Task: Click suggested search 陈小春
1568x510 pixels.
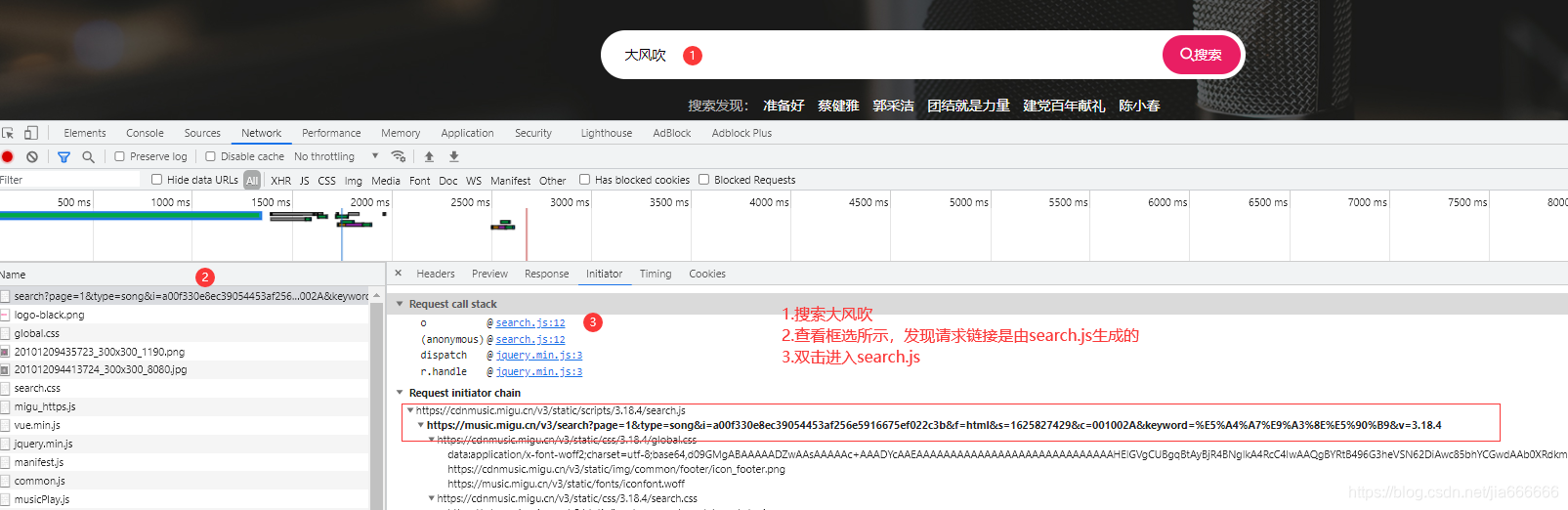Action: [x=1139, y=106]
